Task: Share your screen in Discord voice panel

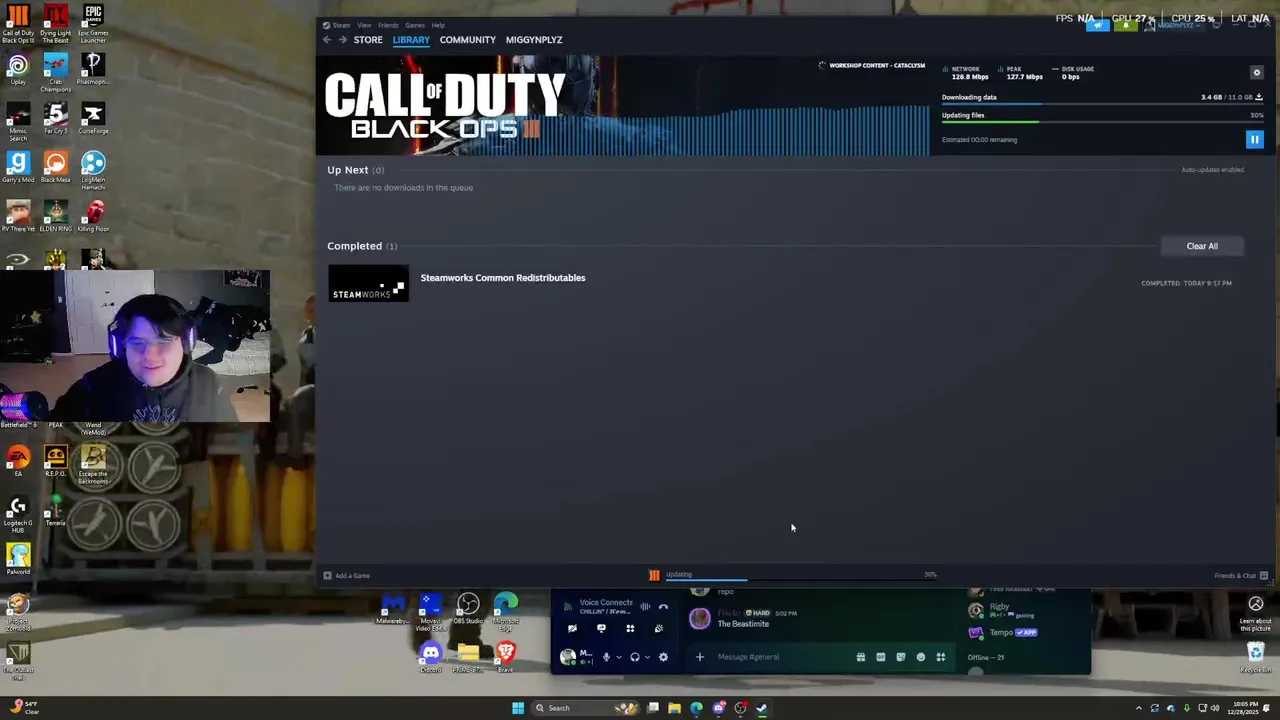Action: pos(601,629)
